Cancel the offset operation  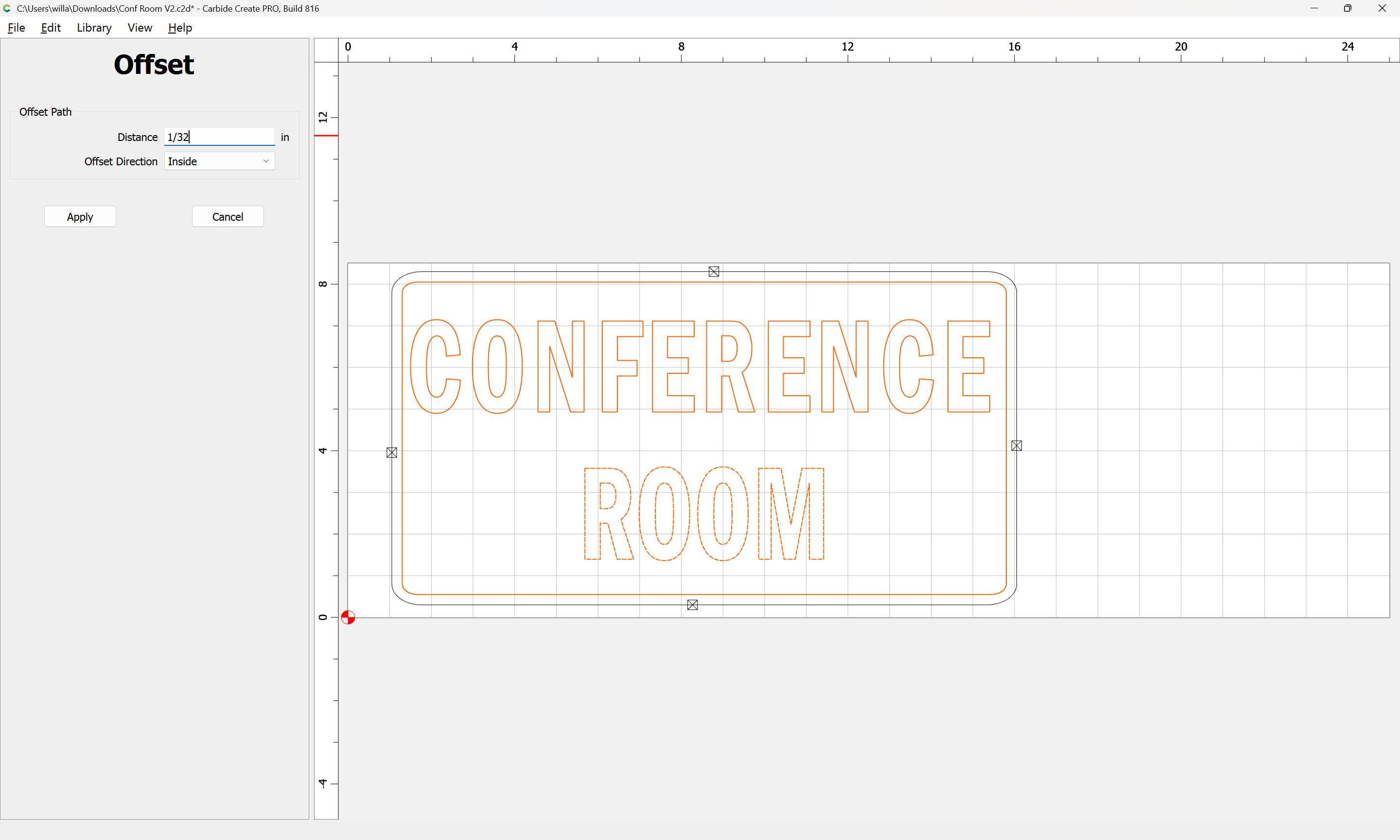point(227,217)
